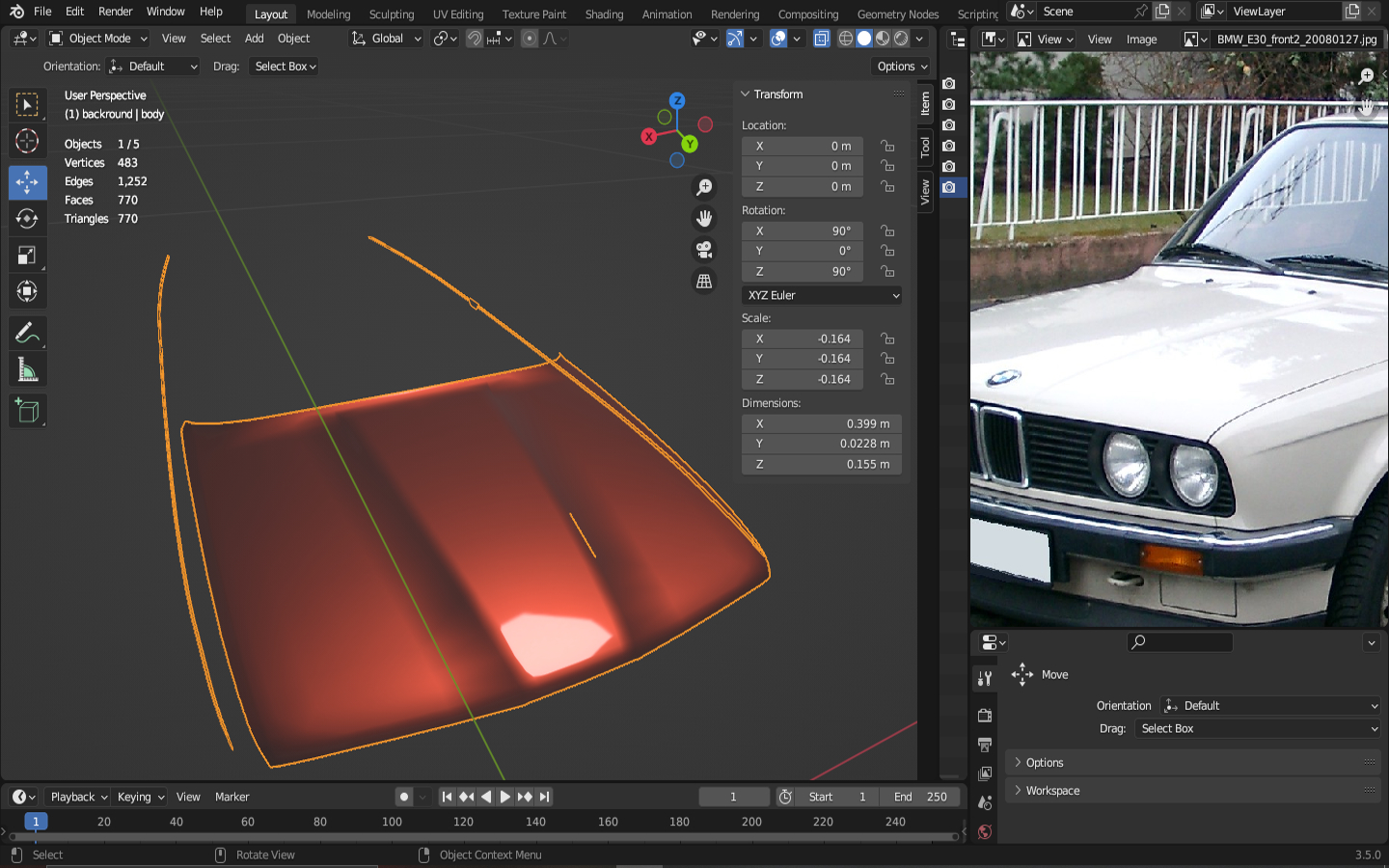Click the Blender logo menu
Viewport: 1389px width, 868px height.
[x=16, y=12]
